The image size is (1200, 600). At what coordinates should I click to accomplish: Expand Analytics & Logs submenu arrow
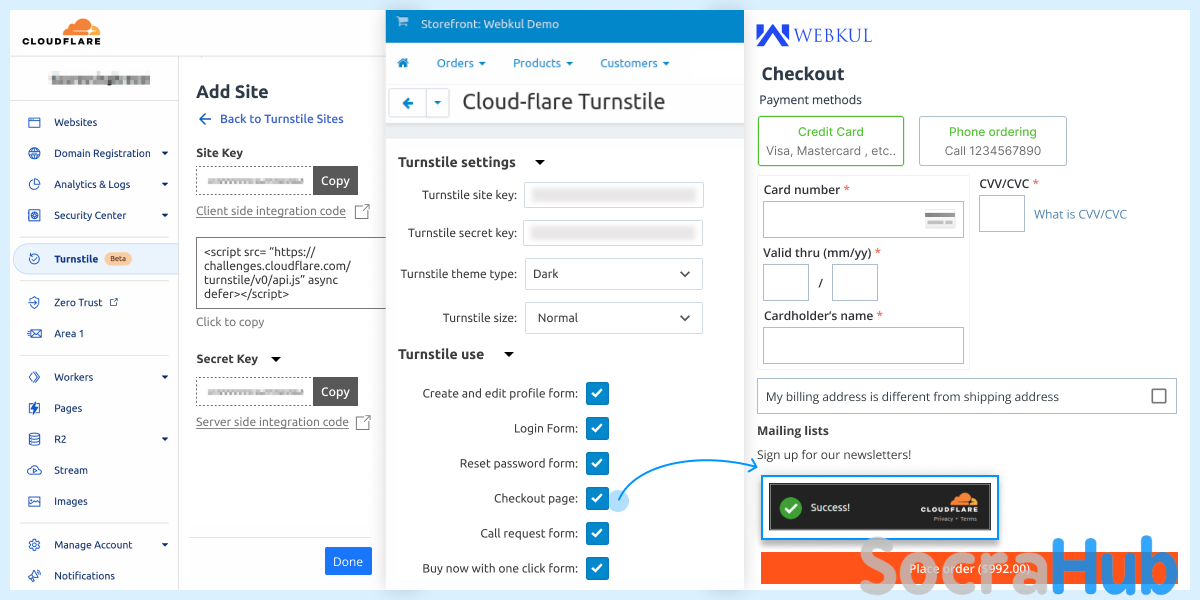[x=164, y=185]
